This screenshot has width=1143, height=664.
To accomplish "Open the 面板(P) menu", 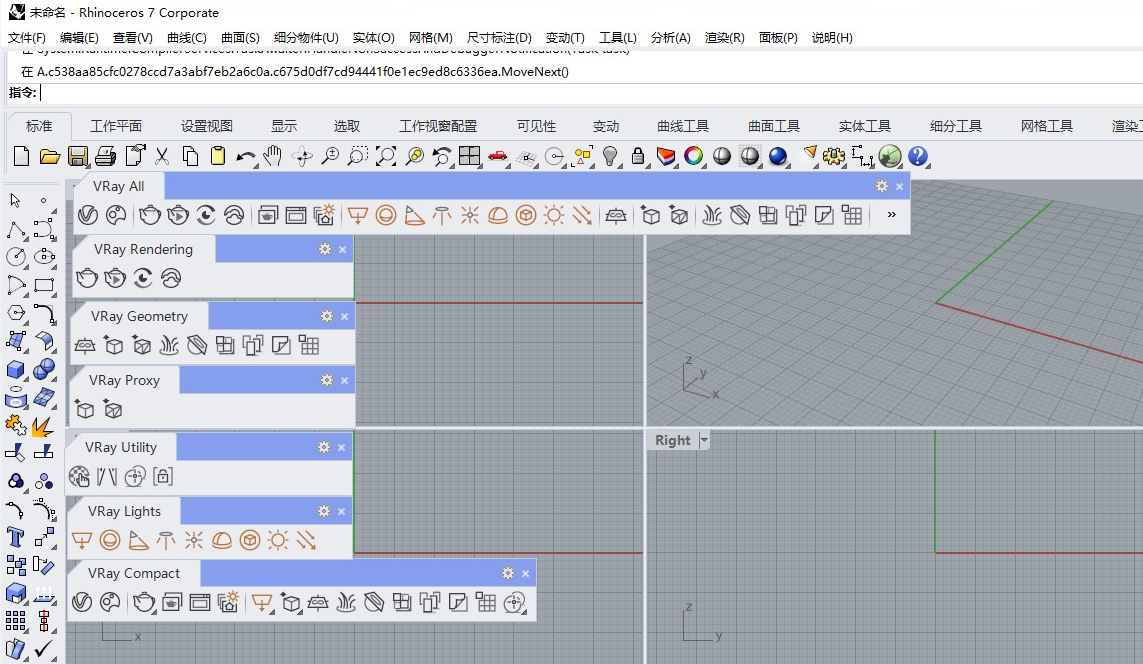I will click(778, 37).
